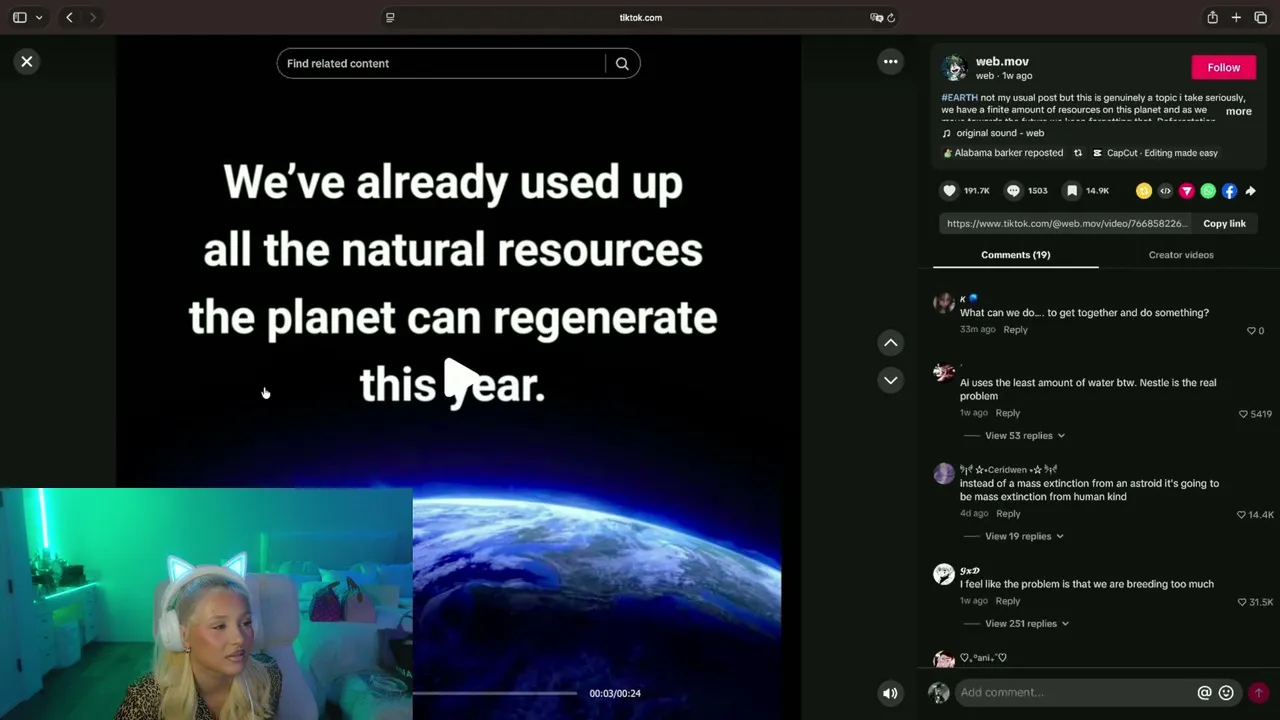The image size is (1280, 720).
Task: Click the repost arrows icon beside CapCut
Action: tap(1078, 153)
